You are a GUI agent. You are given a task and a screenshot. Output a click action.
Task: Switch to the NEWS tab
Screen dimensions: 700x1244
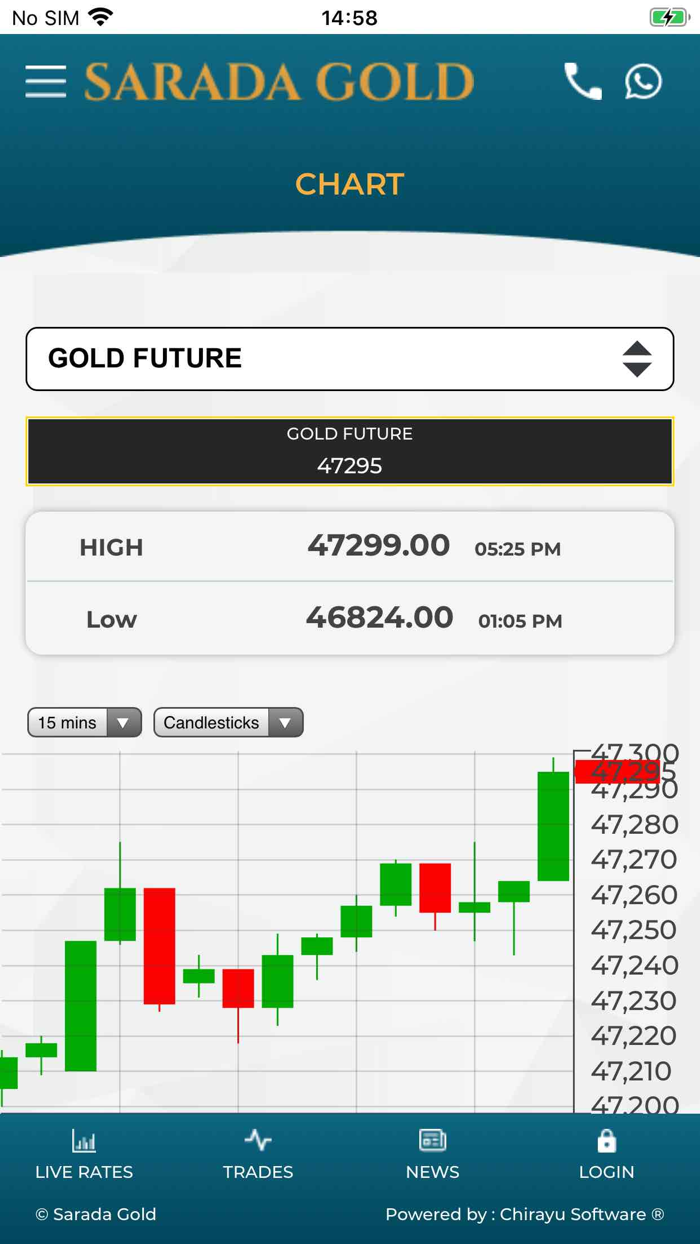(432, 1155)
